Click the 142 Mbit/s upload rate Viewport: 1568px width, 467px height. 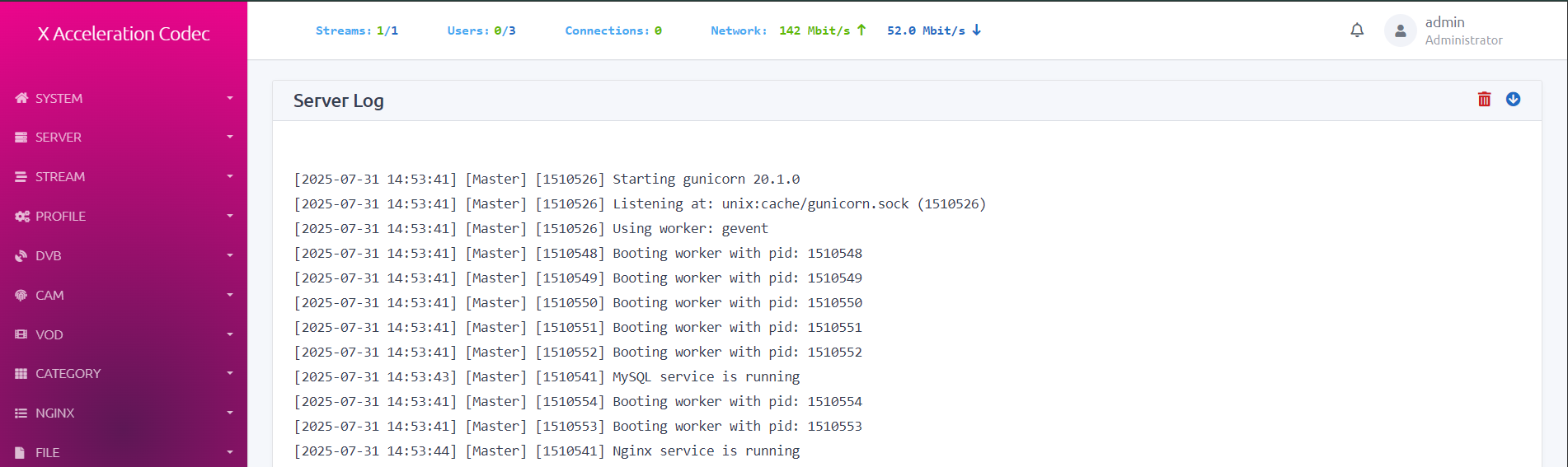(x=815, y=30)
